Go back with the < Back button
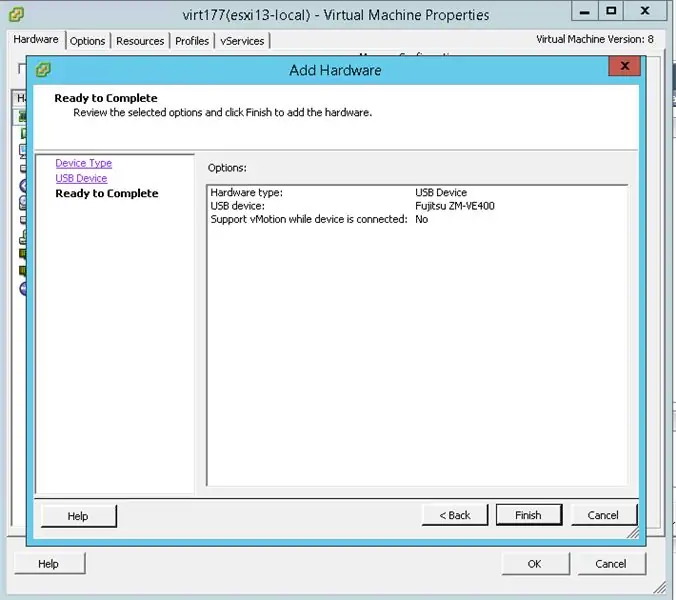This screenshot has height=600, width=676. point(455,515)
